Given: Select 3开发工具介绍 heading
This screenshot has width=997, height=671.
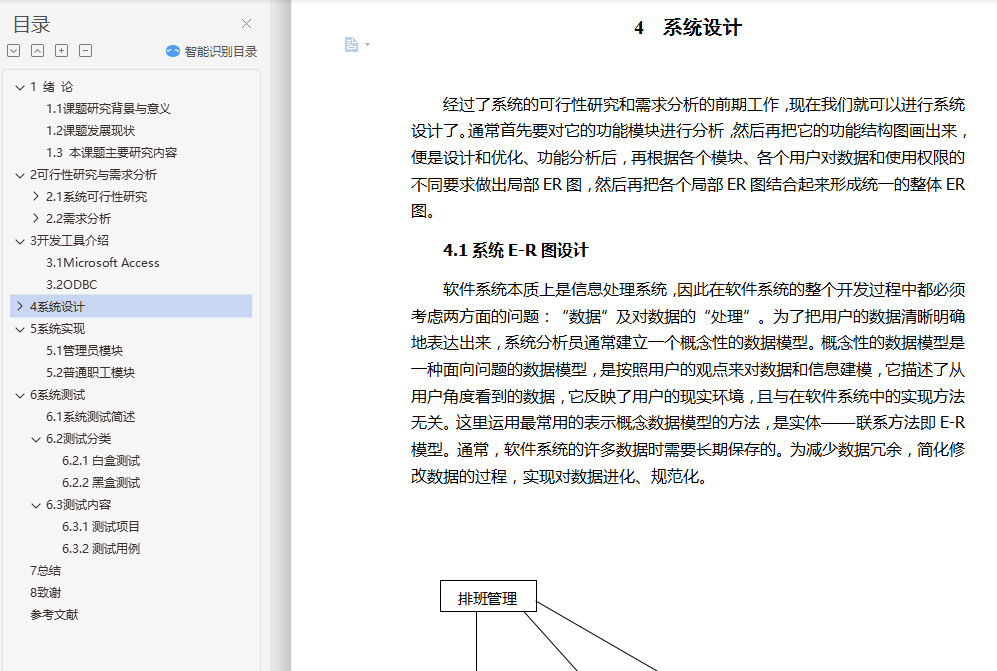Looking at the screenshot, I should [69, 240].
